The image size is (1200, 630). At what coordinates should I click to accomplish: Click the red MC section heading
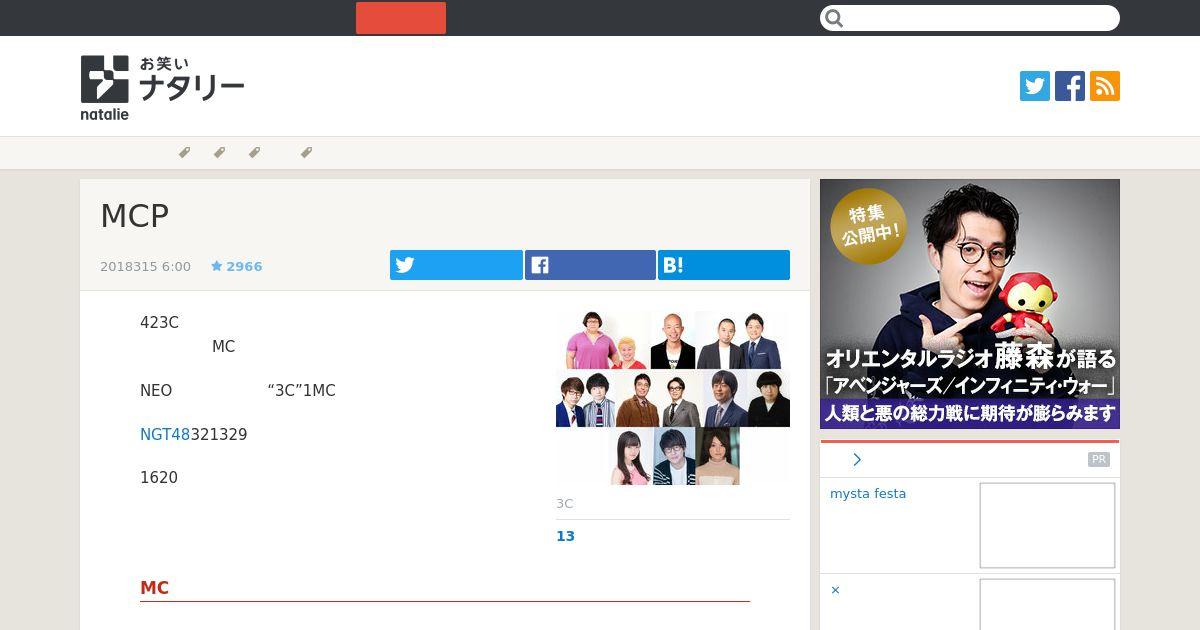[154, 588]
